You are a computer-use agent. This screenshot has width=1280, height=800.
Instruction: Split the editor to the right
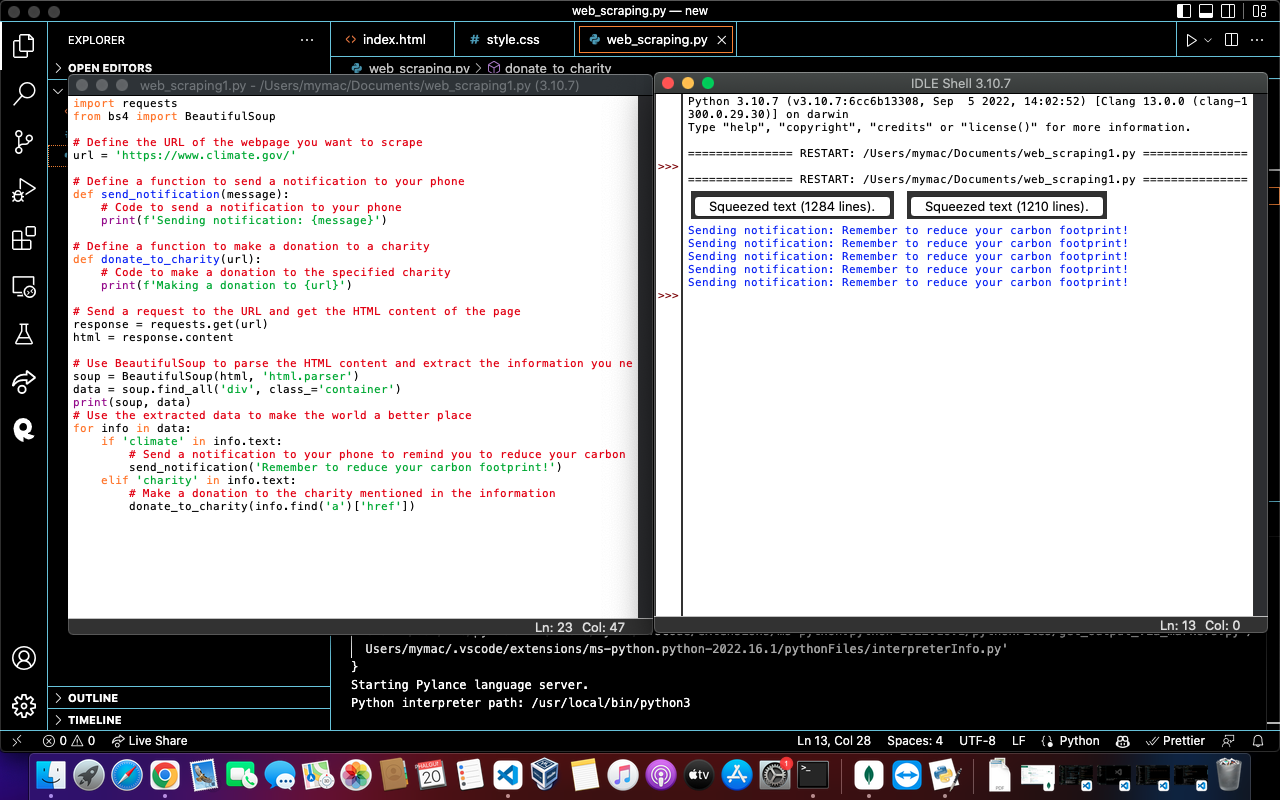coord(1231,40)
